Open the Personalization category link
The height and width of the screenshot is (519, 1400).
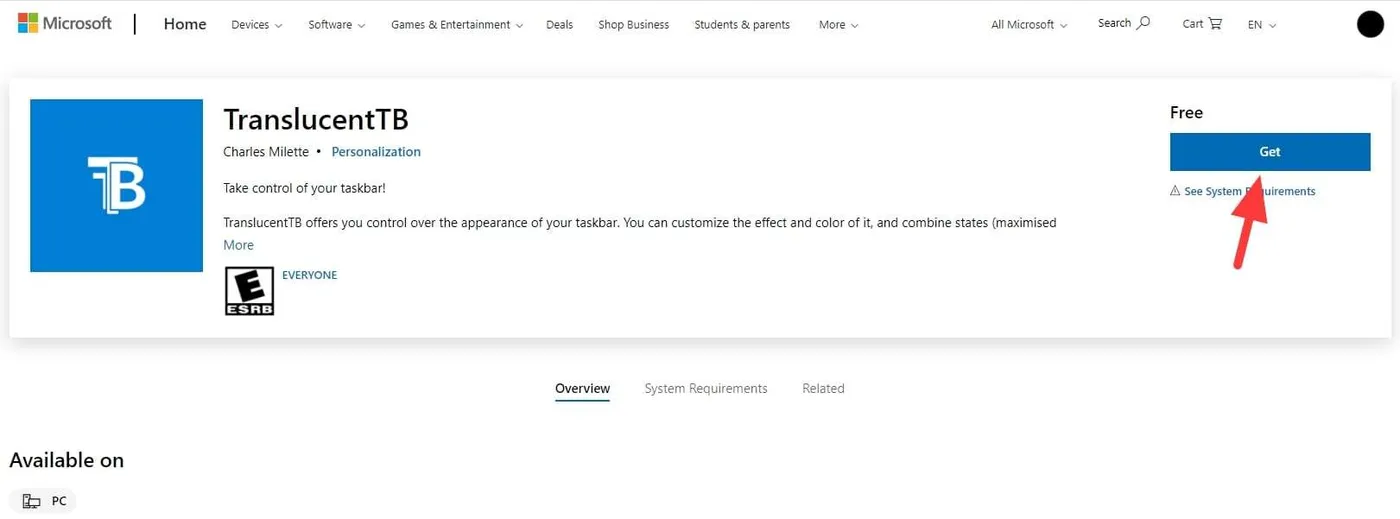376,152
